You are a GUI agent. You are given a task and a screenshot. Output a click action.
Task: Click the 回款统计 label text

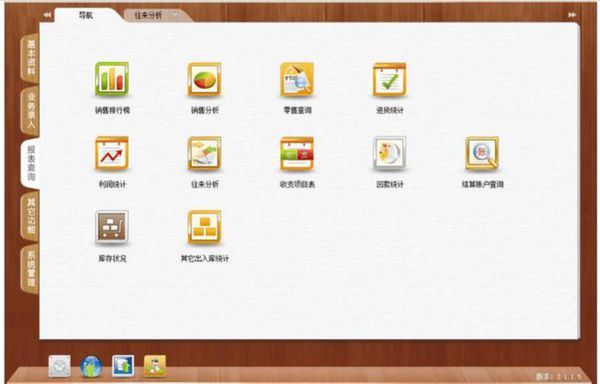pos(390,184)
